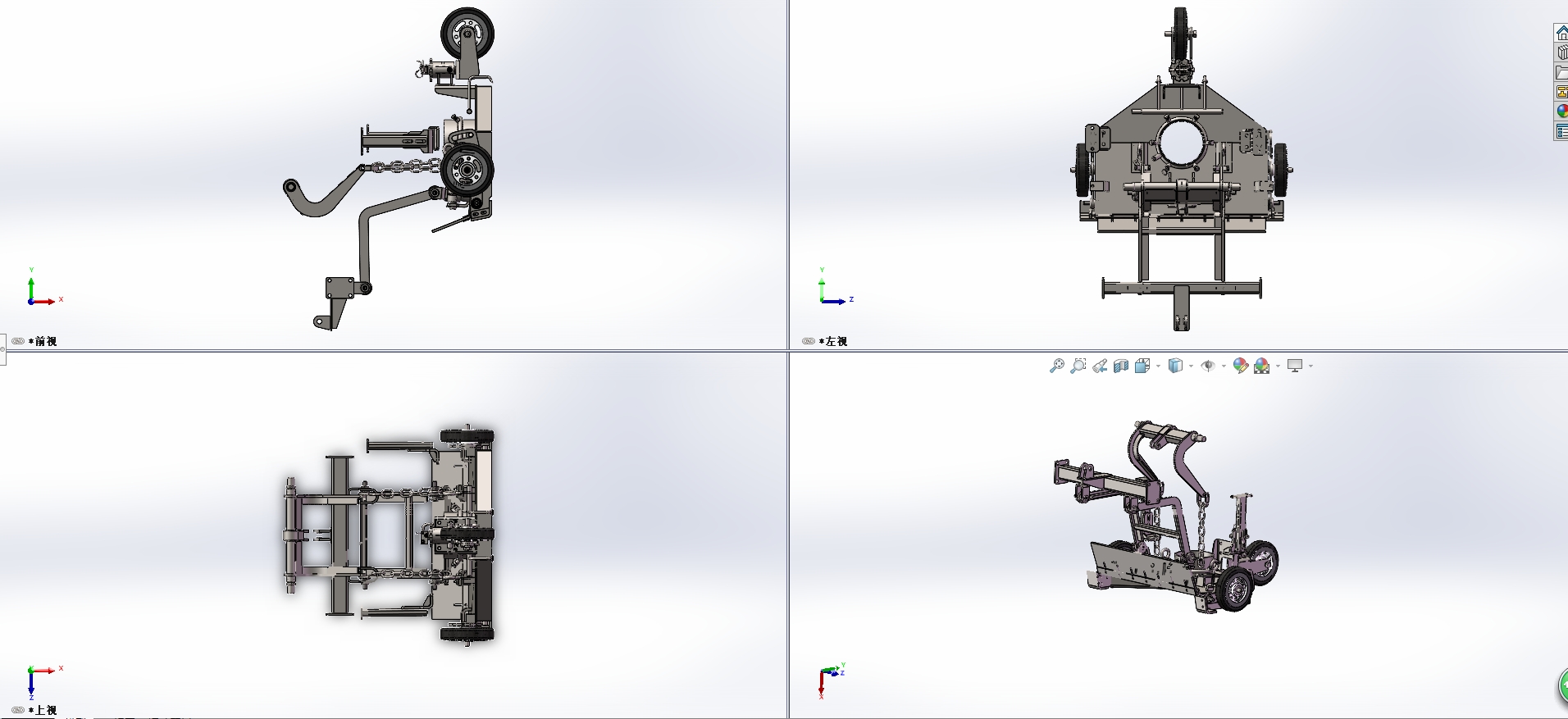Toggle the link icon beside *前视 label

point(17,341)
